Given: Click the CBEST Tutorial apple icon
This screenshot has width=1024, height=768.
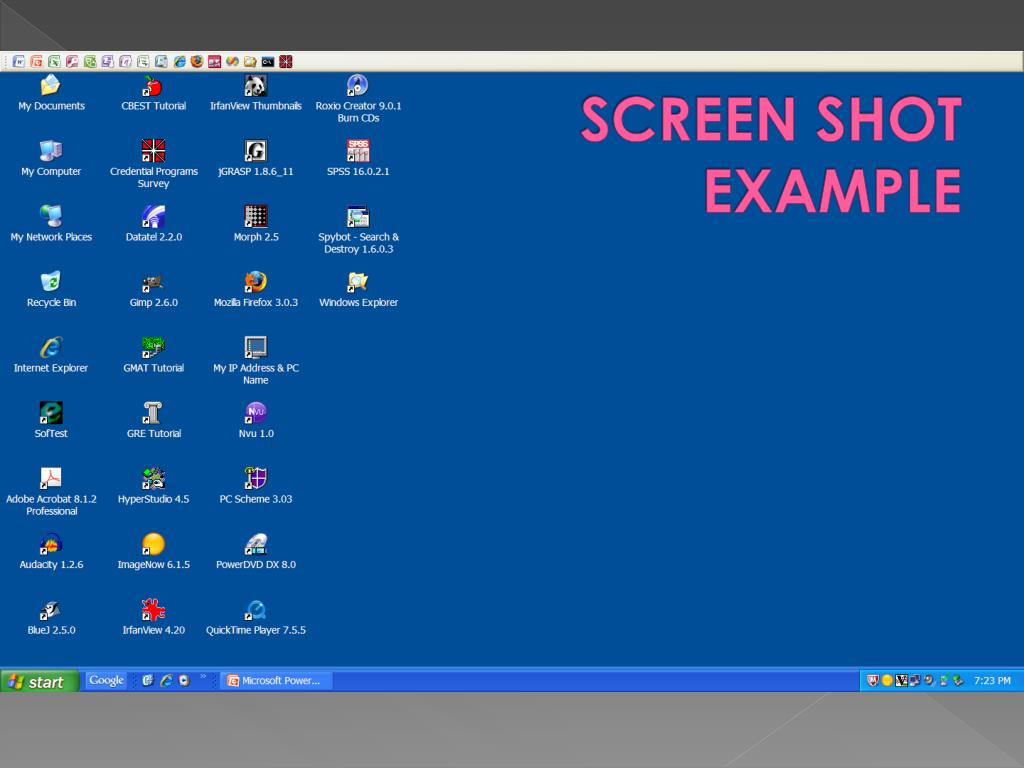Looking at the screenshot, I should [153, 93].
